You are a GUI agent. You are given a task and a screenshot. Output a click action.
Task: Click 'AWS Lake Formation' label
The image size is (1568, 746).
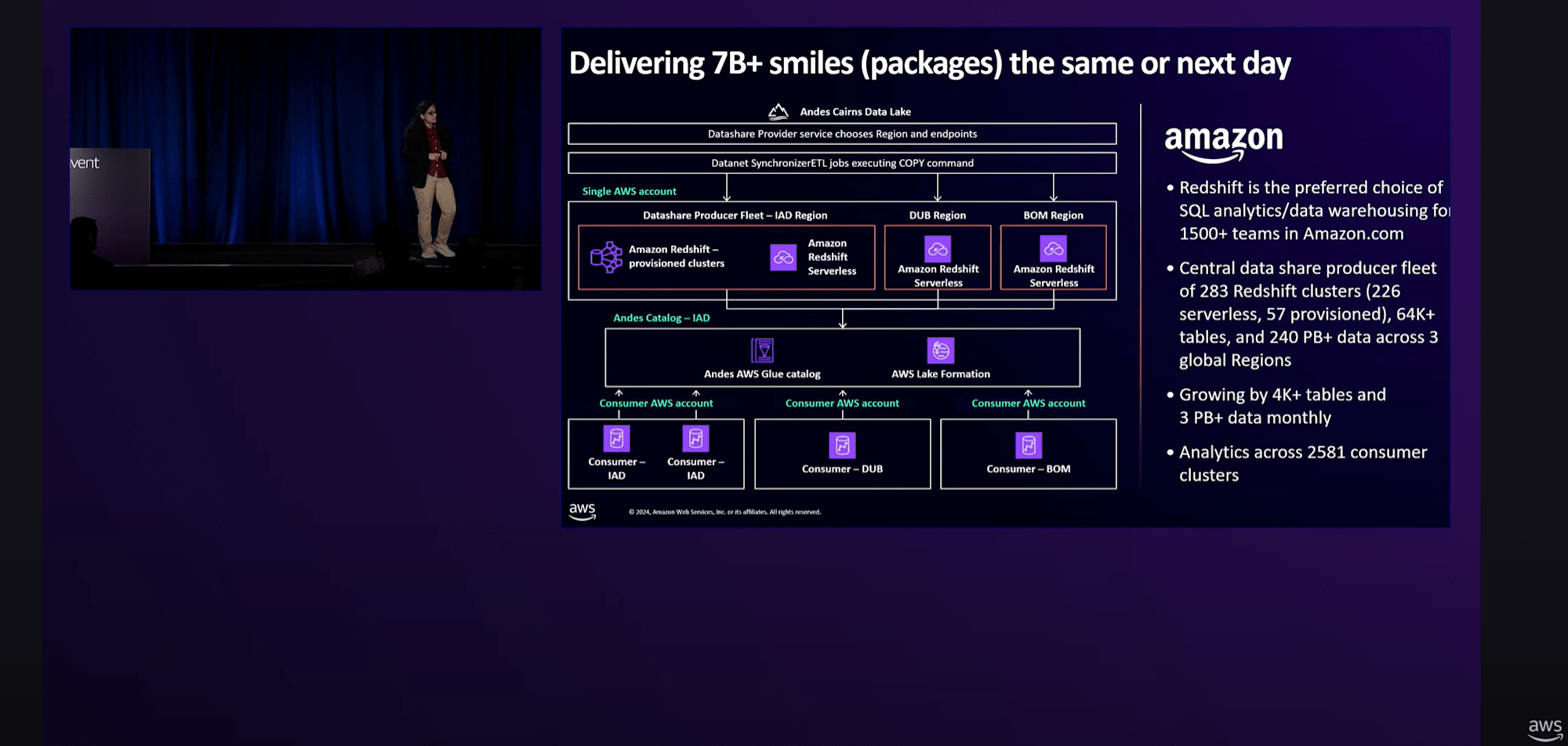[941, 375]
